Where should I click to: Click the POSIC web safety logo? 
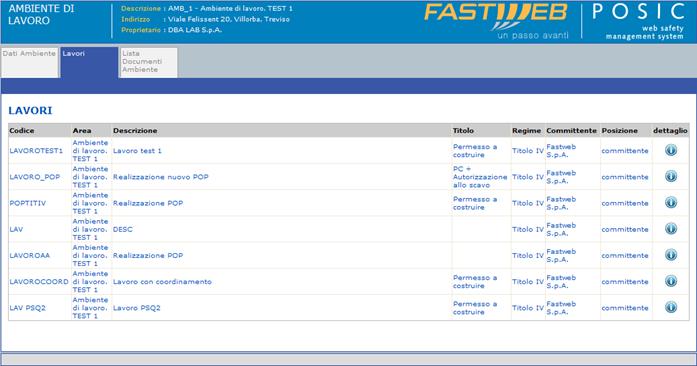[x=638, y=21]
